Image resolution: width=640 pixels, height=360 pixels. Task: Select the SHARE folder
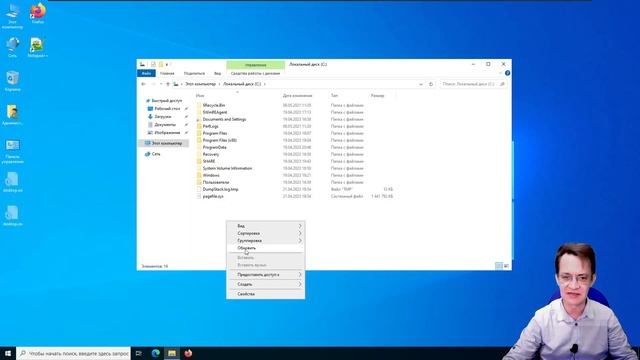point(209,161)
